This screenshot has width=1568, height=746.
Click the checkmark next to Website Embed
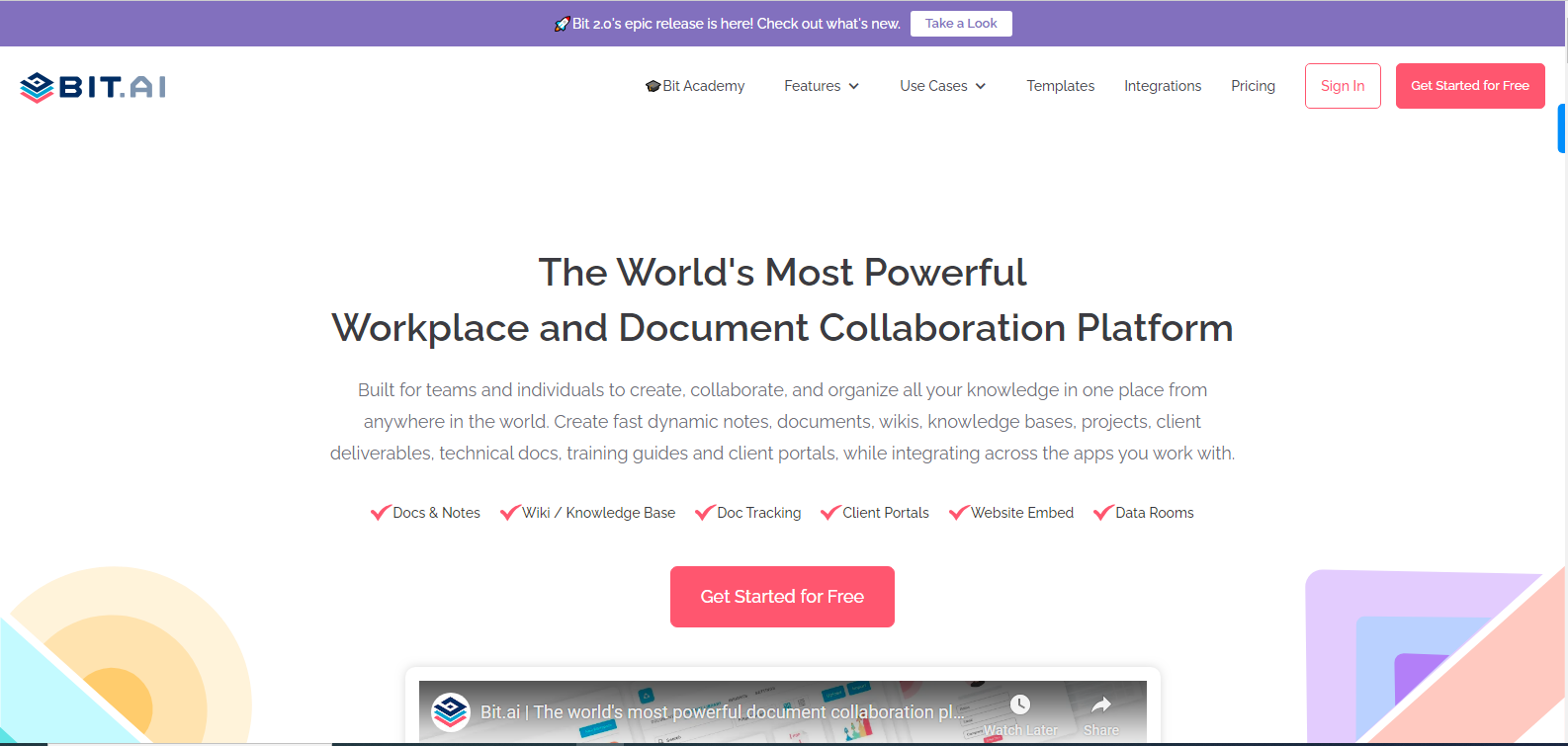click(959, 513)
